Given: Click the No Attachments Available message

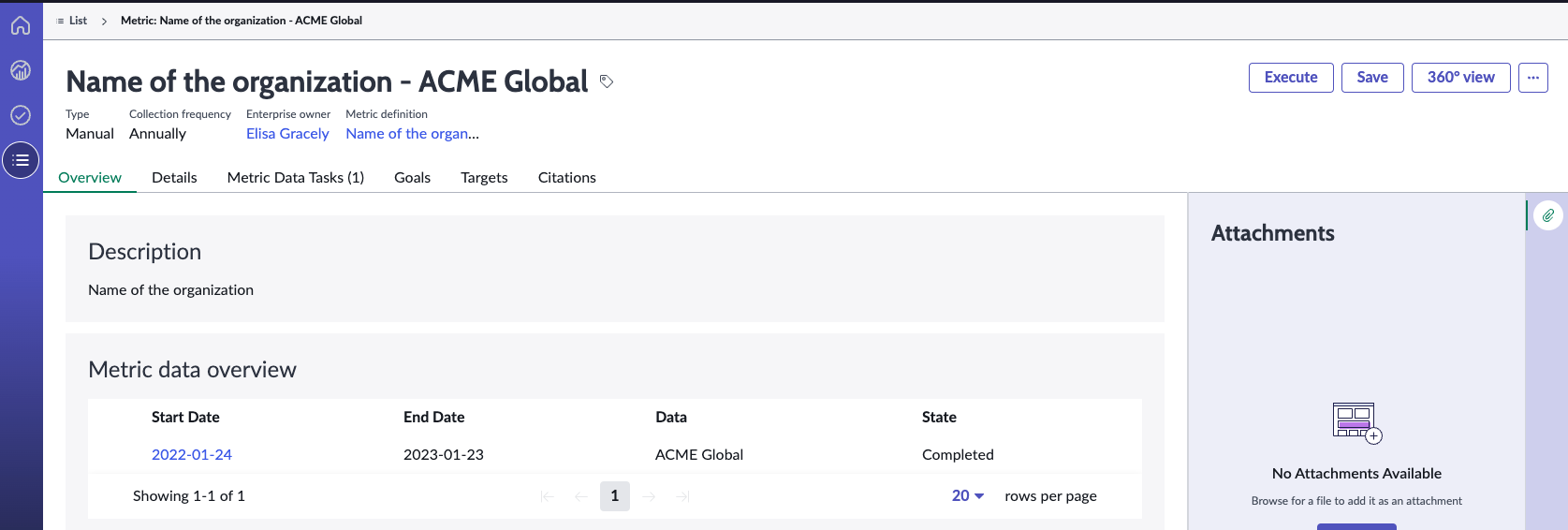Looking at the screenshot, I should 1356,474.
